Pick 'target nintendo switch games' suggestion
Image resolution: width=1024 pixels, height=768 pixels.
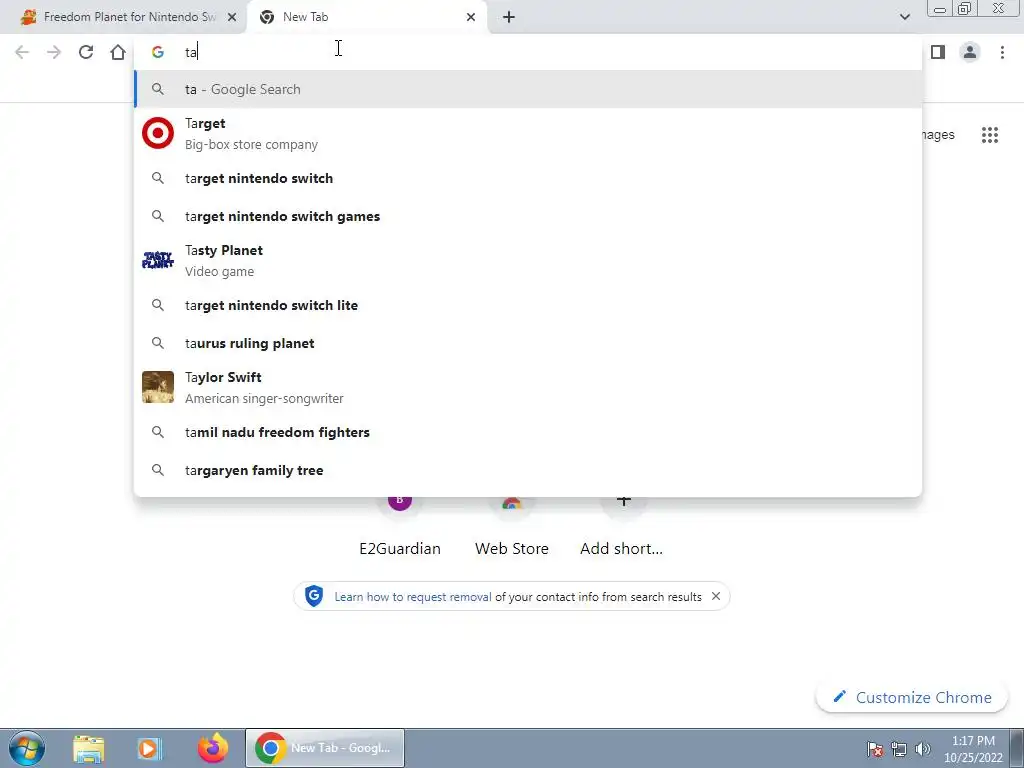pyautogui.click(x=528, y=216)
